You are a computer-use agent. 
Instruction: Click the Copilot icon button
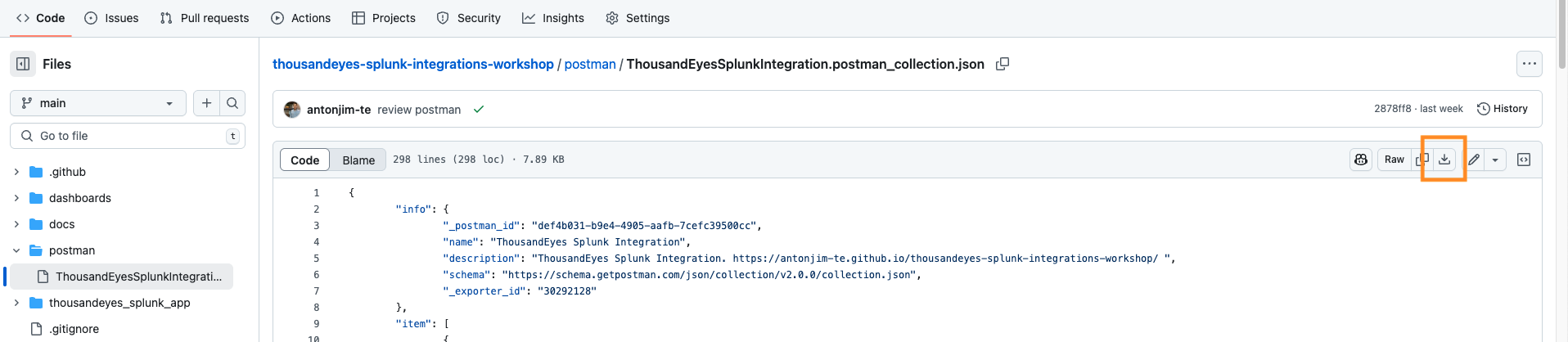[x=1361, y=160]
